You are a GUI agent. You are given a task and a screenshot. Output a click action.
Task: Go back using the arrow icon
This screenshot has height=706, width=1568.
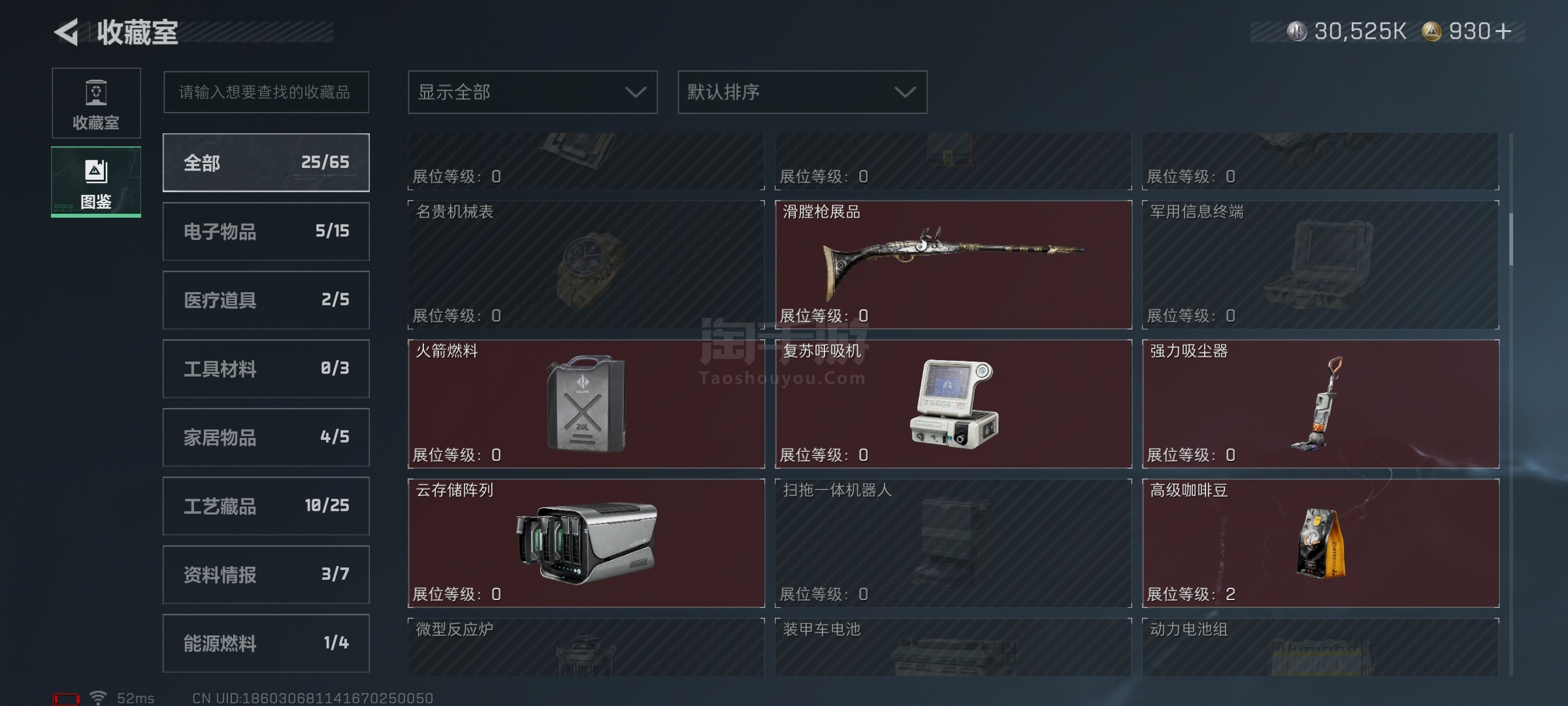point(66,31)
